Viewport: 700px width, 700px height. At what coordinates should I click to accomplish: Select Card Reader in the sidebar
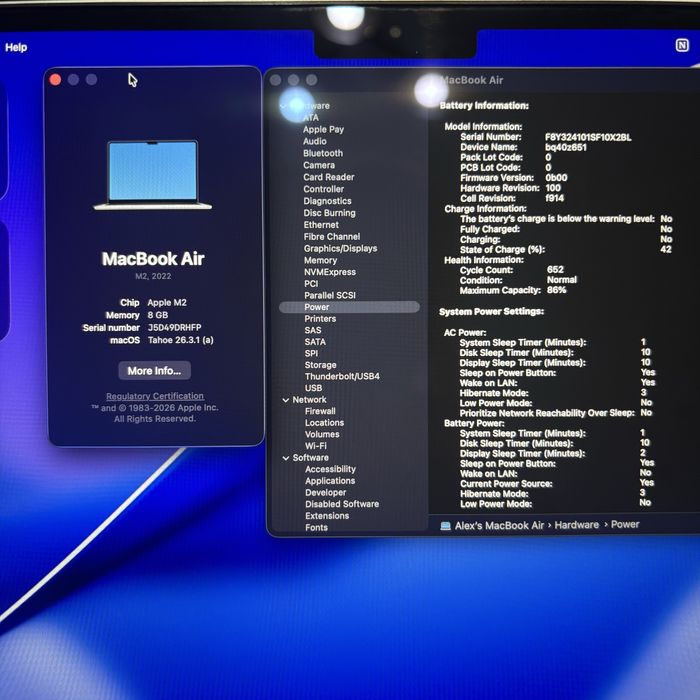(x=329, y=177)
